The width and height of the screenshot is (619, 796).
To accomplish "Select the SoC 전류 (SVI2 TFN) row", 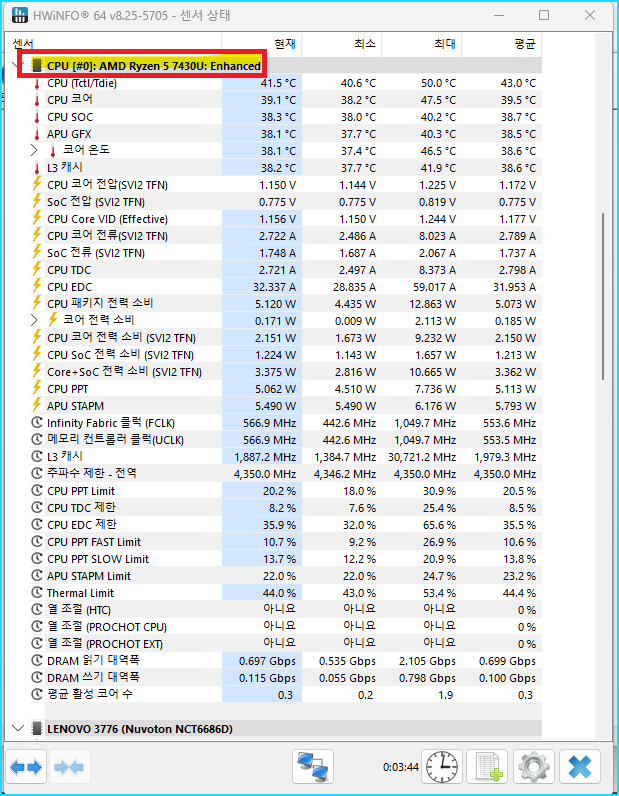I will [285, 253].
